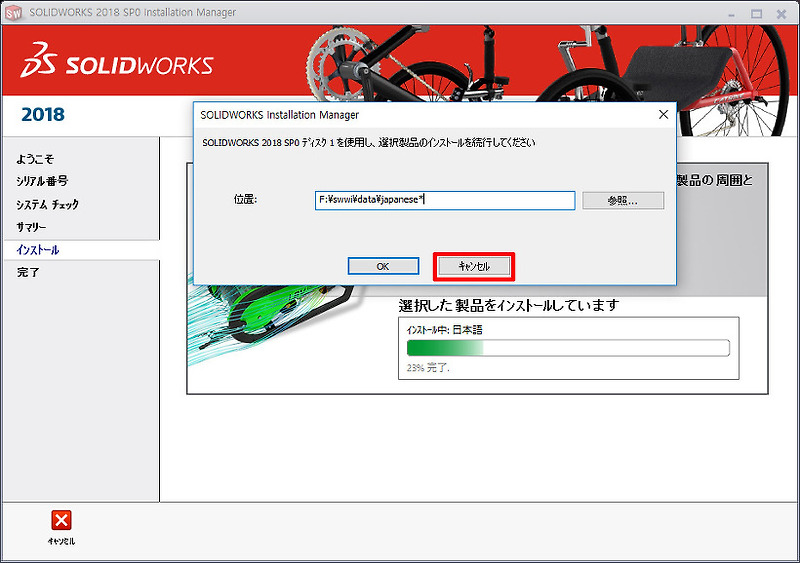Select サマリー step in sidebar

pyautogui.click(x=31, y=227)
